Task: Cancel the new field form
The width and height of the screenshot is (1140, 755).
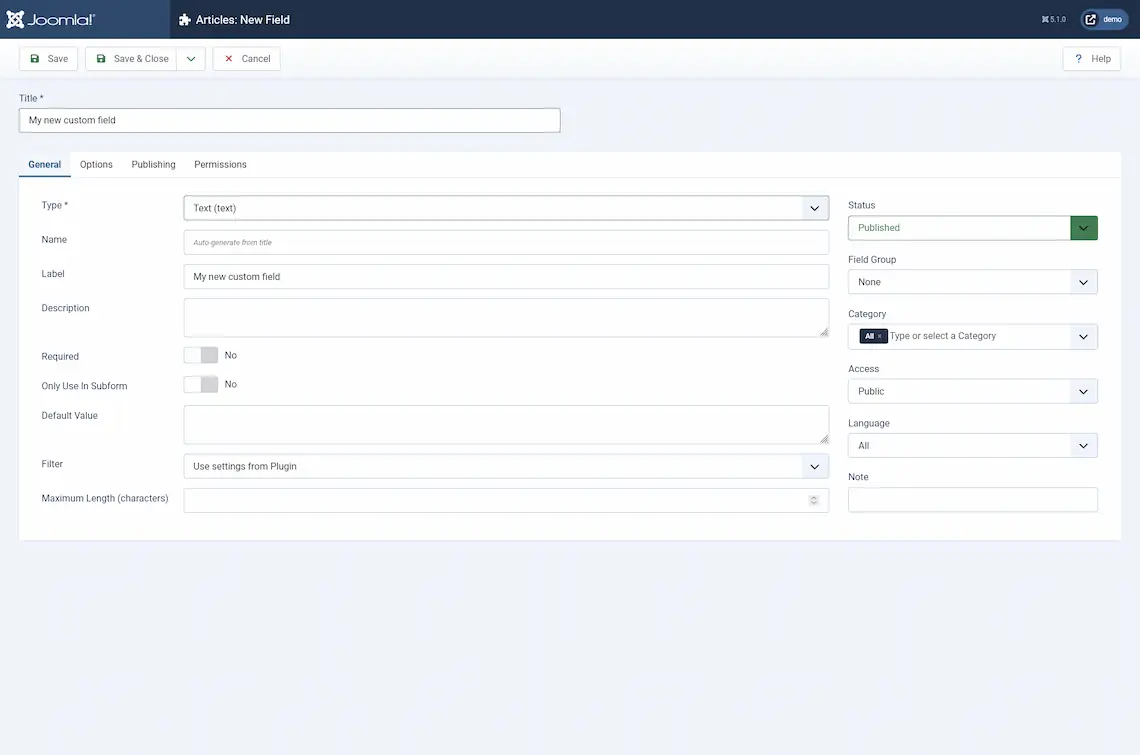Action: coord(246,59)
